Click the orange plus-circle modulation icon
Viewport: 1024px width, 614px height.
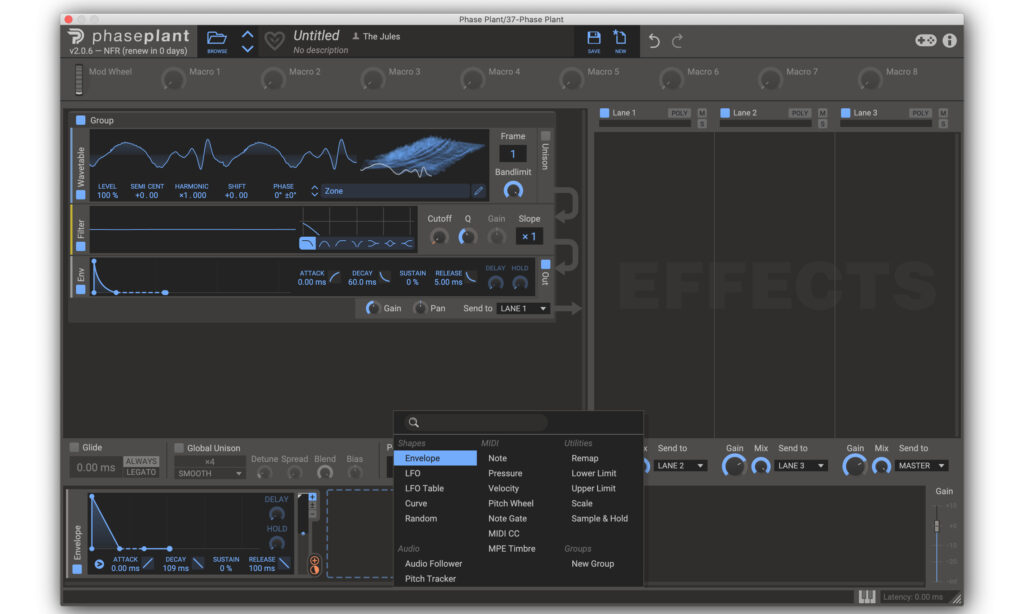point(315,560)
